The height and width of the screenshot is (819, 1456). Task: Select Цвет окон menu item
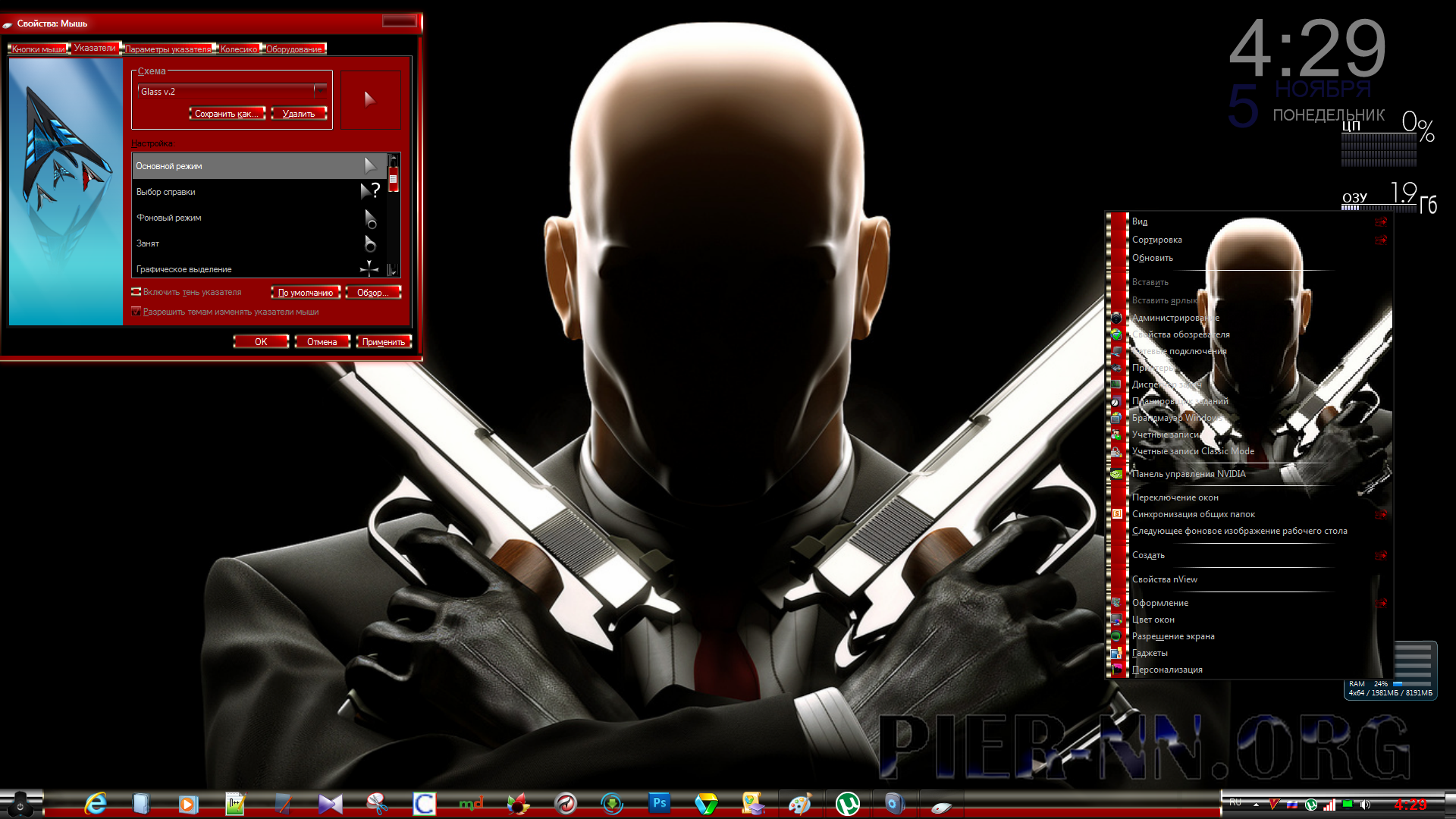1153,620
